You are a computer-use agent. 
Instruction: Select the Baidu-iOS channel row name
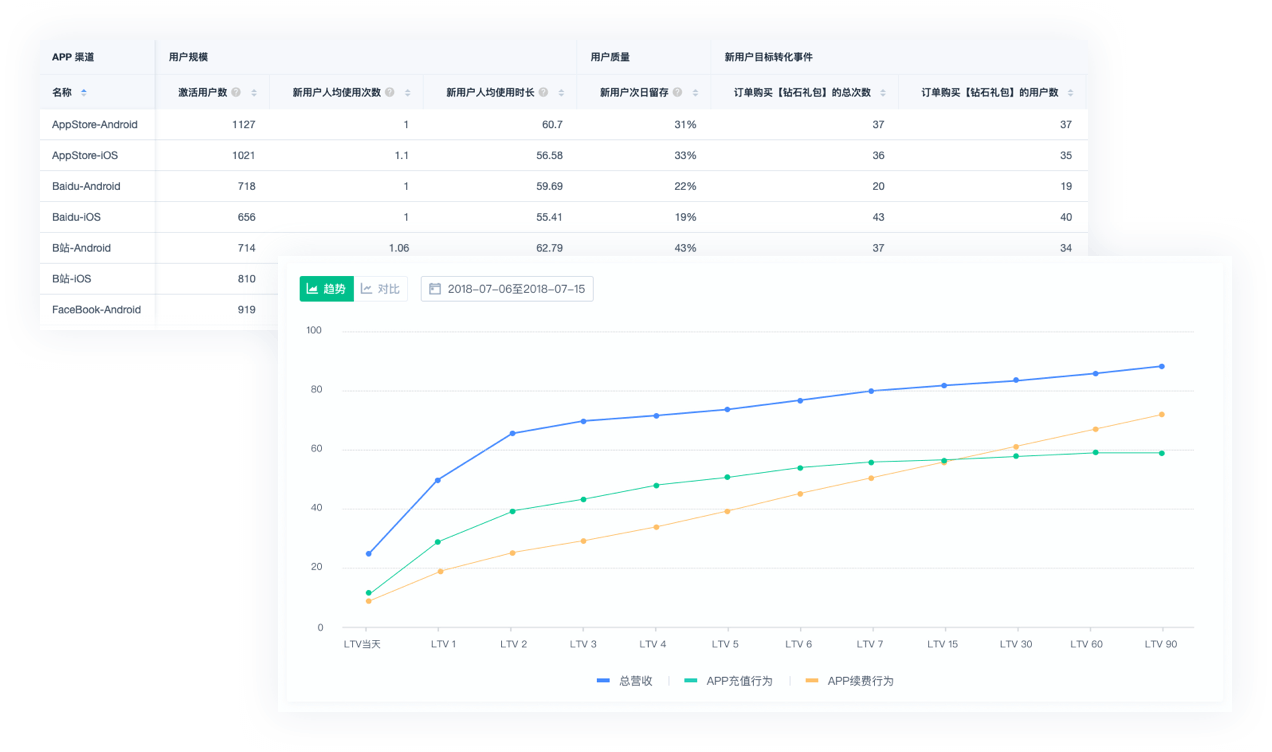click(76, 217)
